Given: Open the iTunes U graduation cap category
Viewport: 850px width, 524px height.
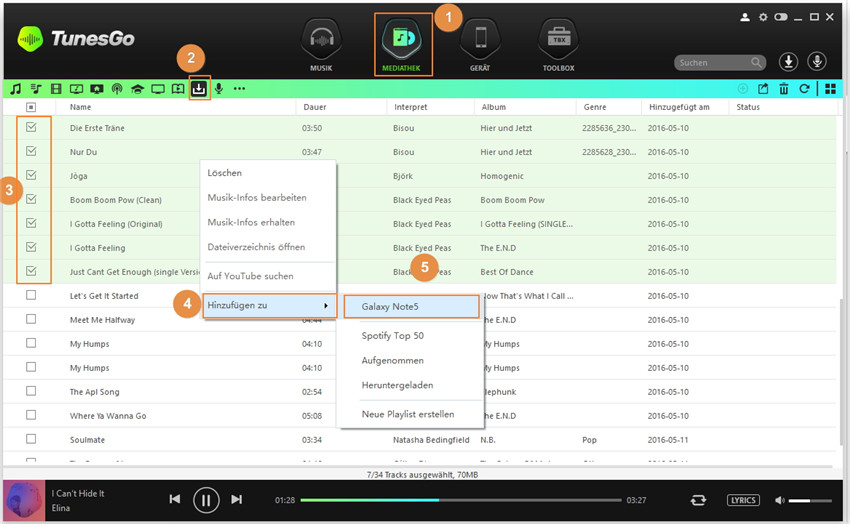Looking at the screenshot, I should pos(137,89).
